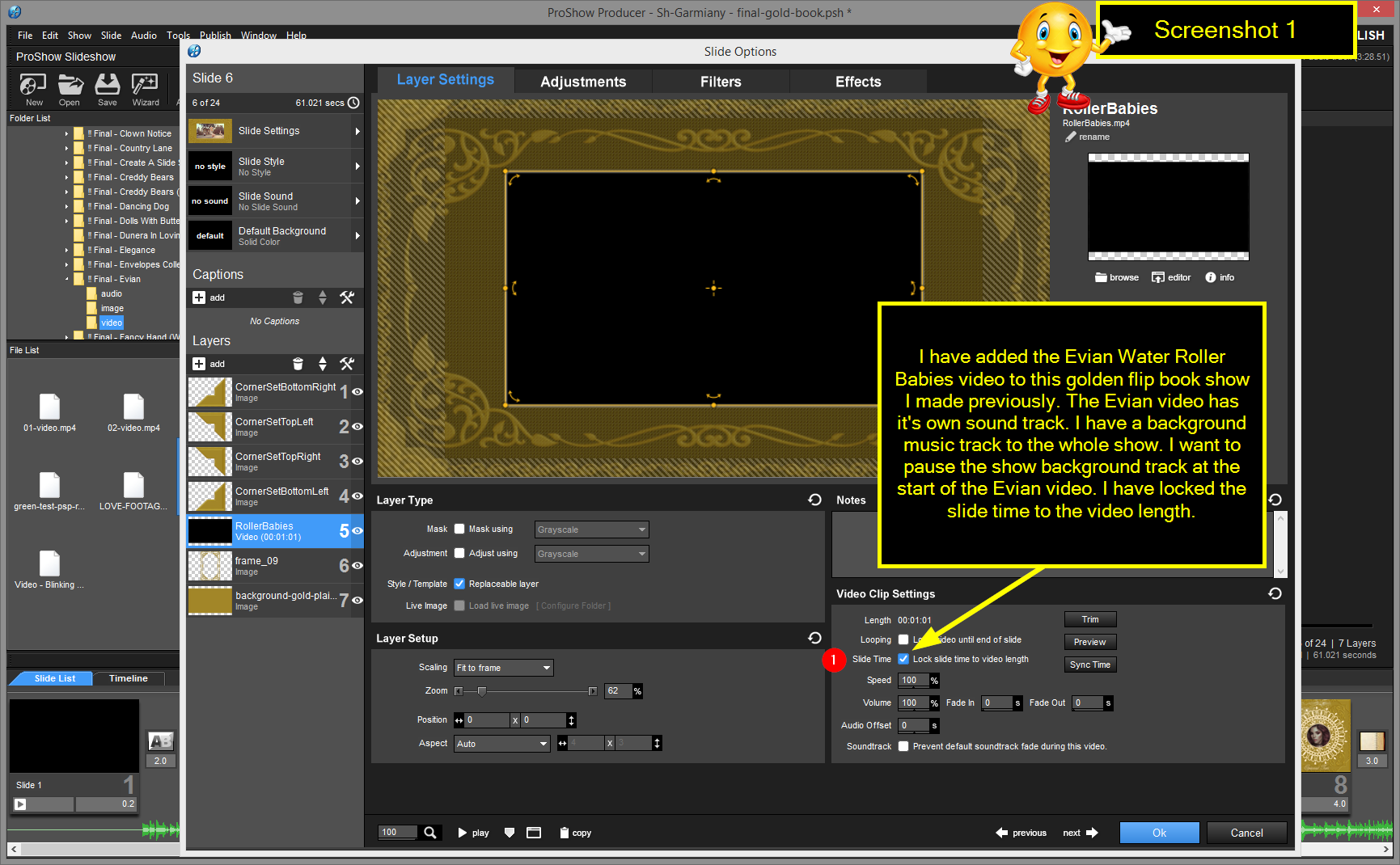
Task: Reset Layer Type section icon
Action: (x=814, y=500)
